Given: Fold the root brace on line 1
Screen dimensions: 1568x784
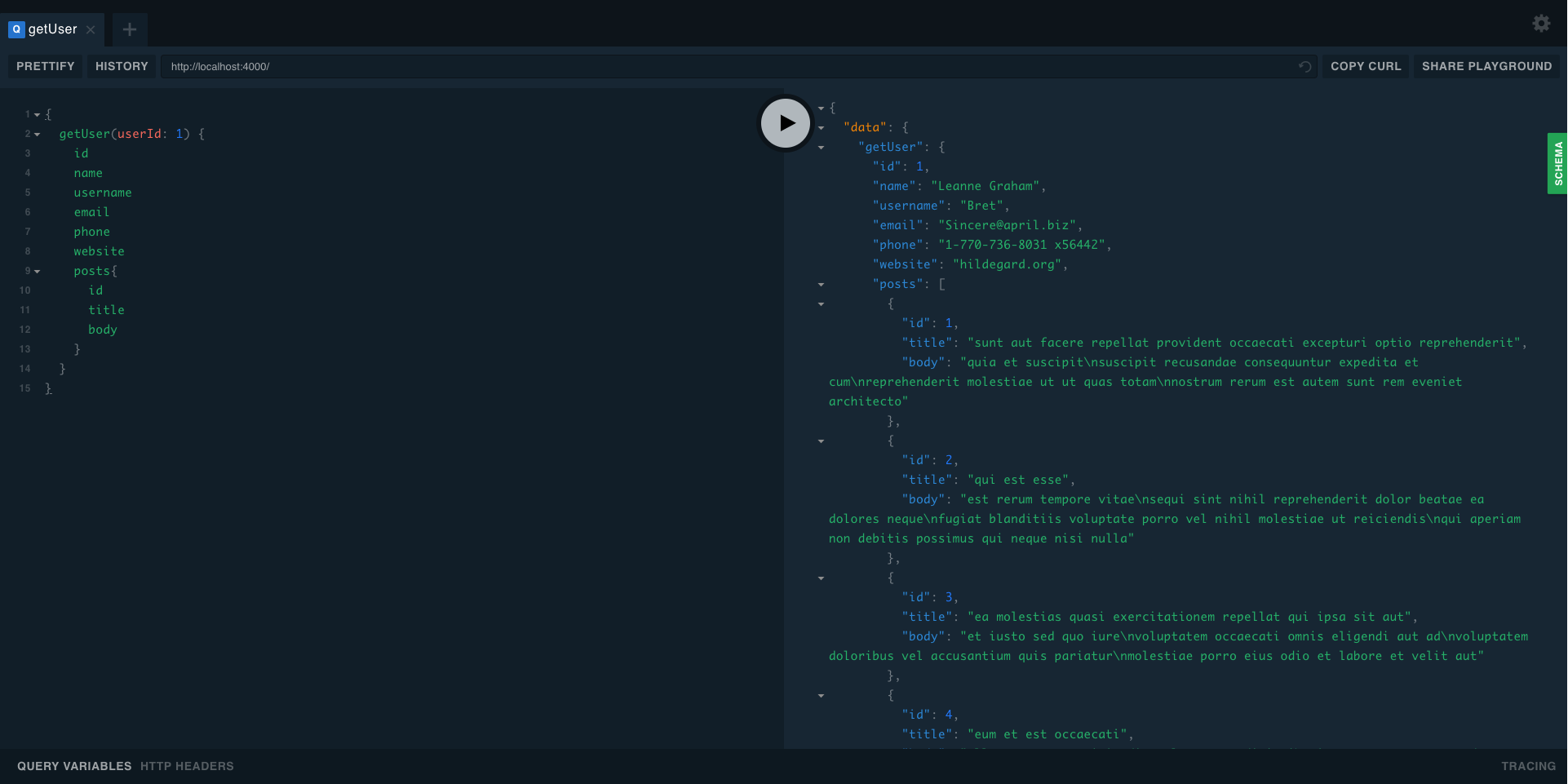Looking at the screenshot, I should (x=38, y=115).
